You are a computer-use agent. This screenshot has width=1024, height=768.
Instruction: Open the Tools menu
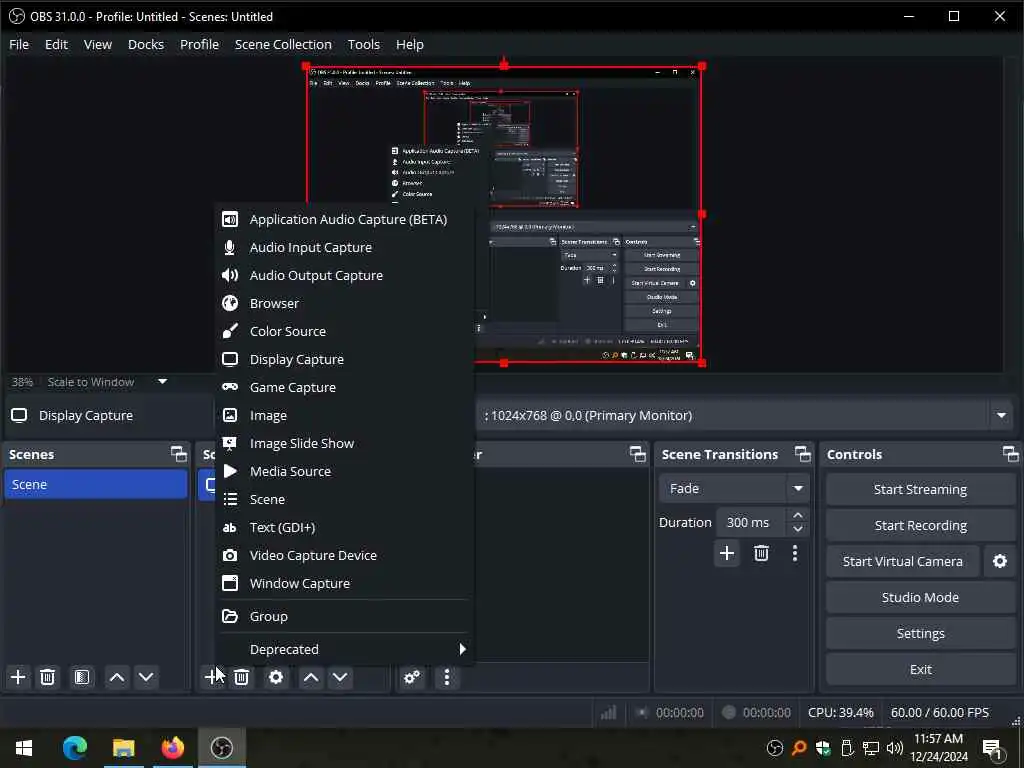(364, 44)
